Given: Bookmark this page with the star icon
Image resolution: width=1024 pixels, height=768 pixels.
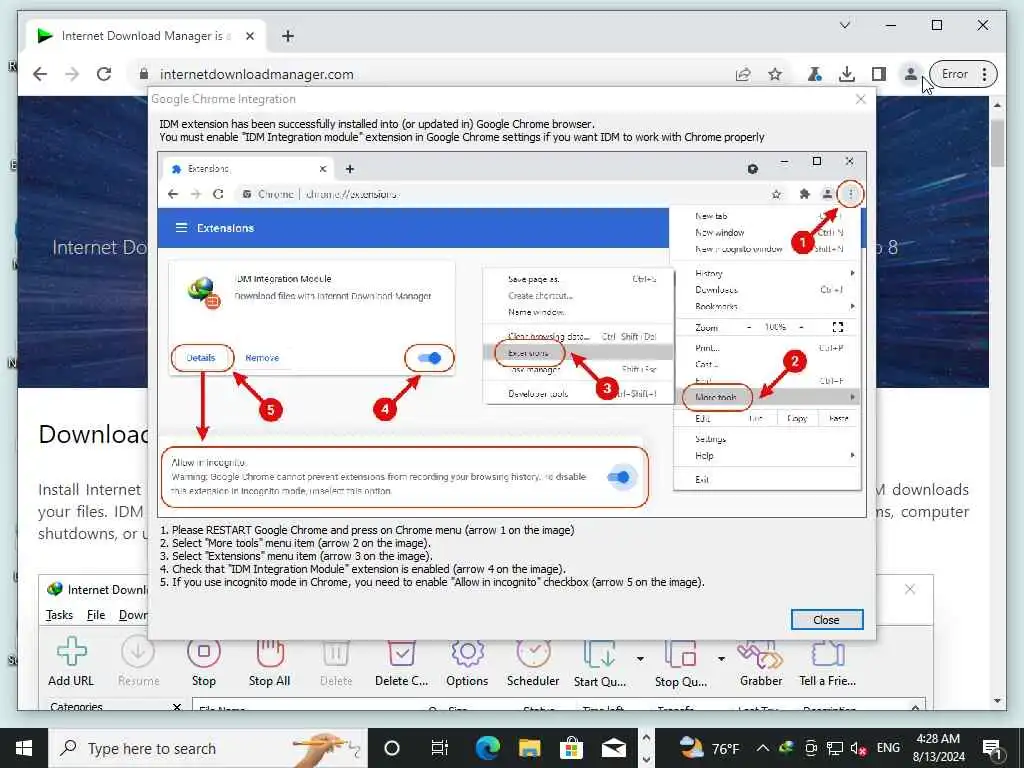Looking at the screenshot, I should [x=775, y=74].
